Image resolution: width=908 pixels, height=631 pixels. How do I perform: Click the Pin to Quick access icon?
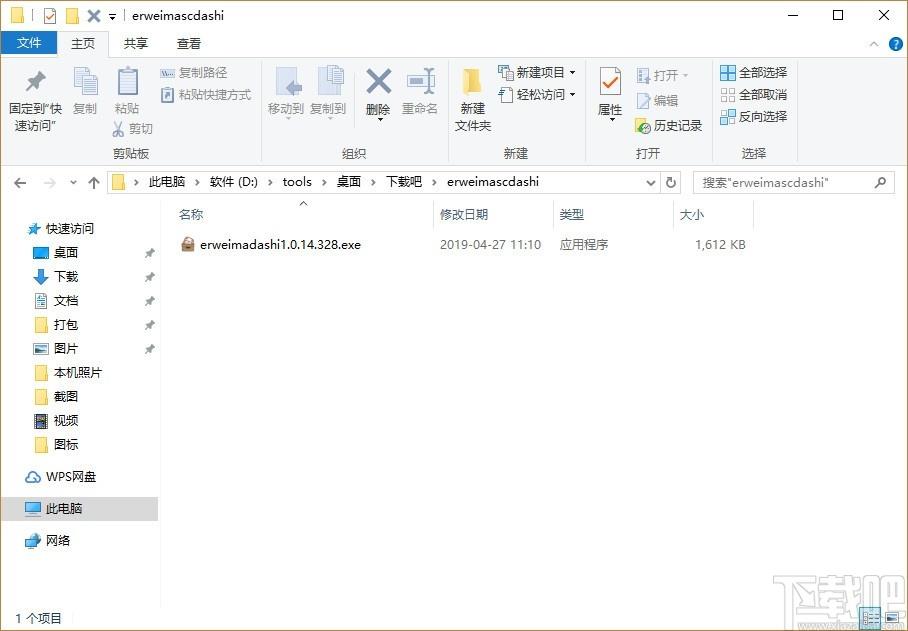(x=35, y=81)
